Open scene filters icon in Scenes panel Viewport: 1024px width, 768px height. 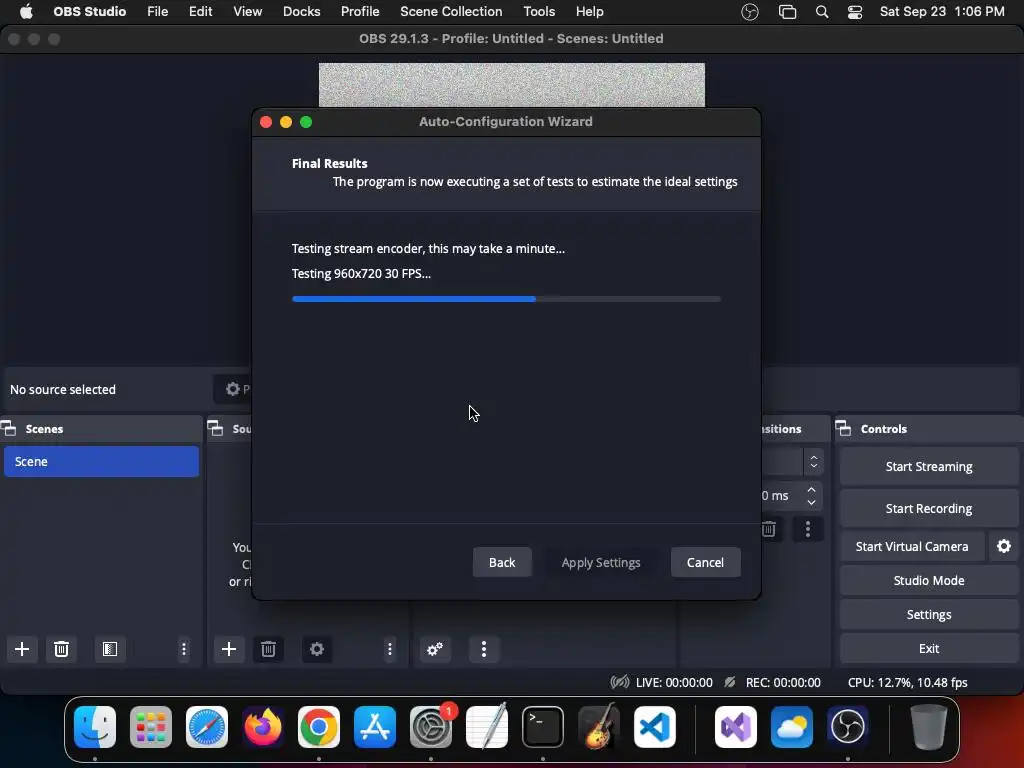coord(110,648)
